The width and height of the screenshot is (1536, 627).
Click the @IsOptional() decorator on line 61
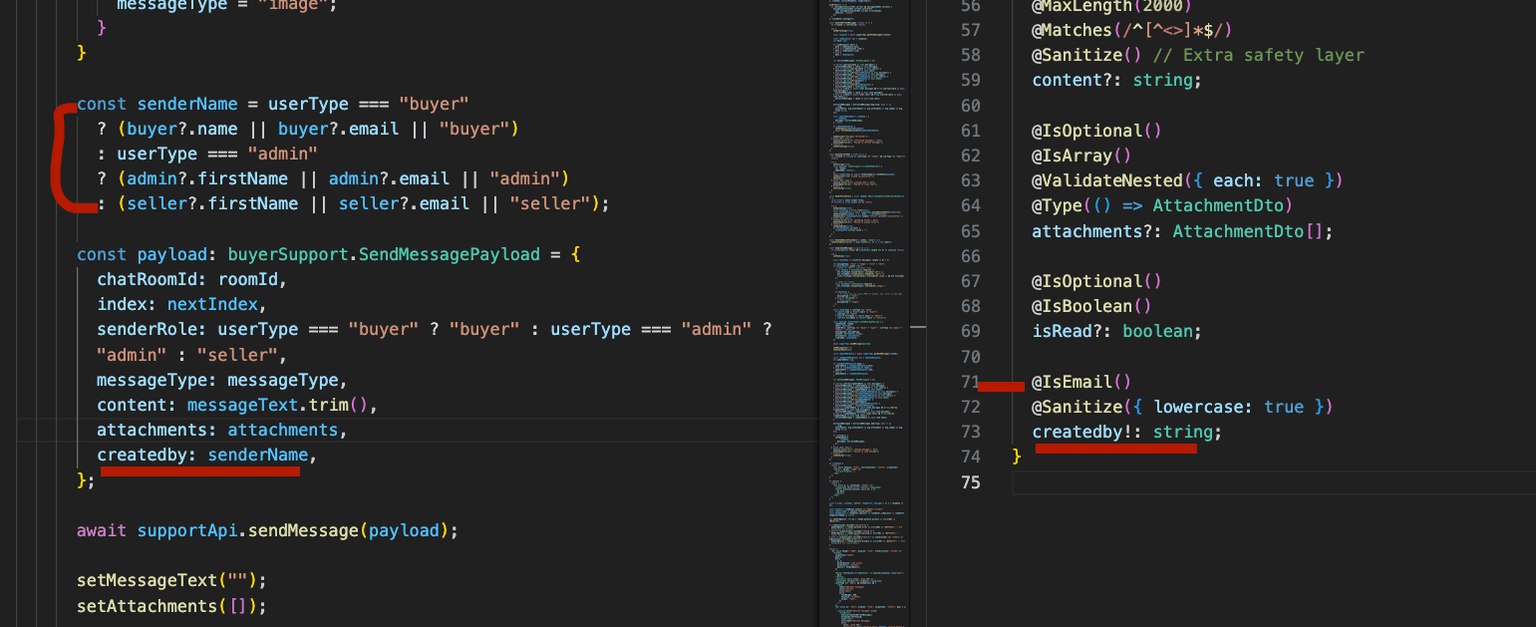click(x=1097, y=130)
